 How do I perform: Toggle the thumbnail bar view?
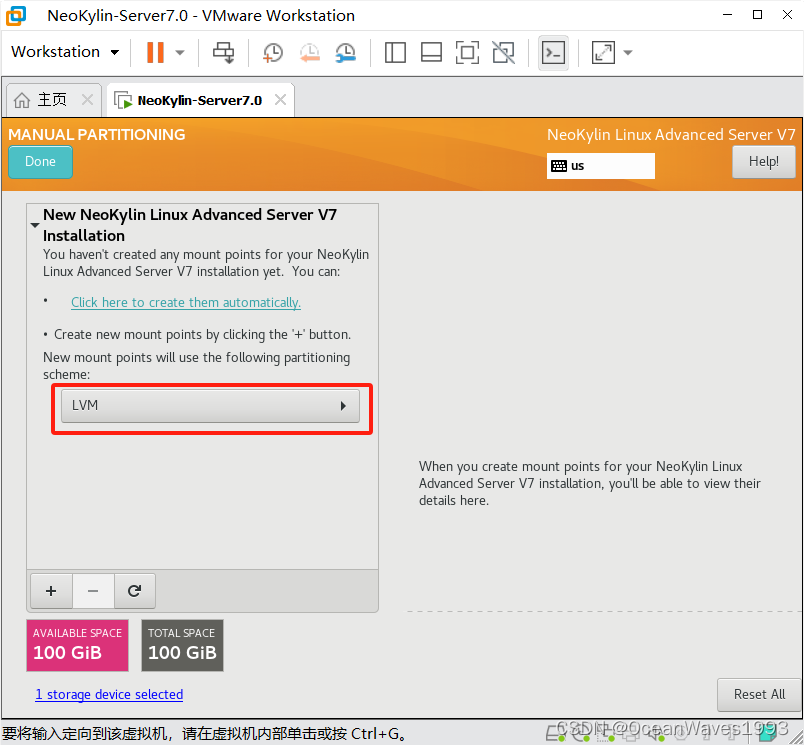431,52
